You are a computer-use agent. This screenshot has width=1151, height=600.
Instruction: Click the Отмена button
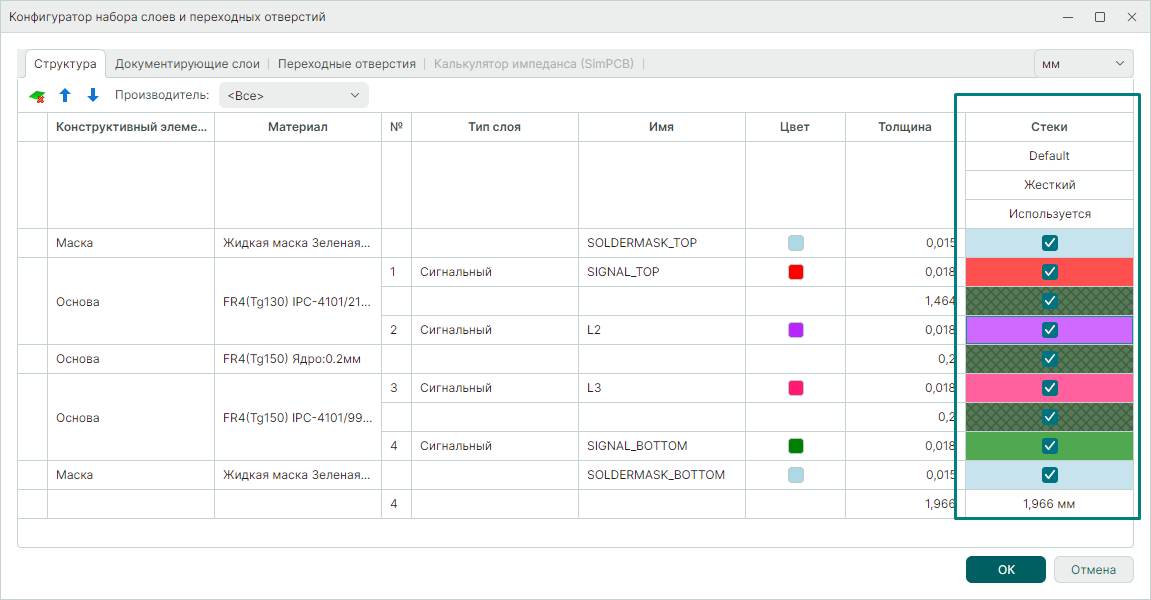1092,569
